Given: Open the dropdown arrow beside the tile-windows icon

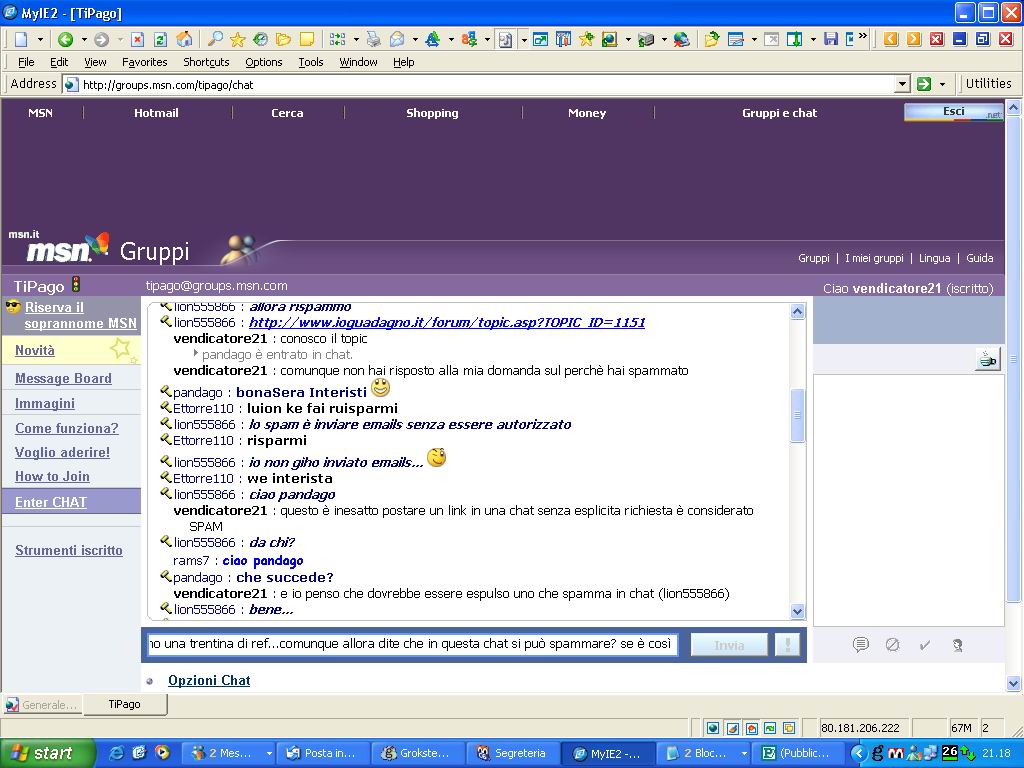Looking at the screenshot, I should 356,39.
